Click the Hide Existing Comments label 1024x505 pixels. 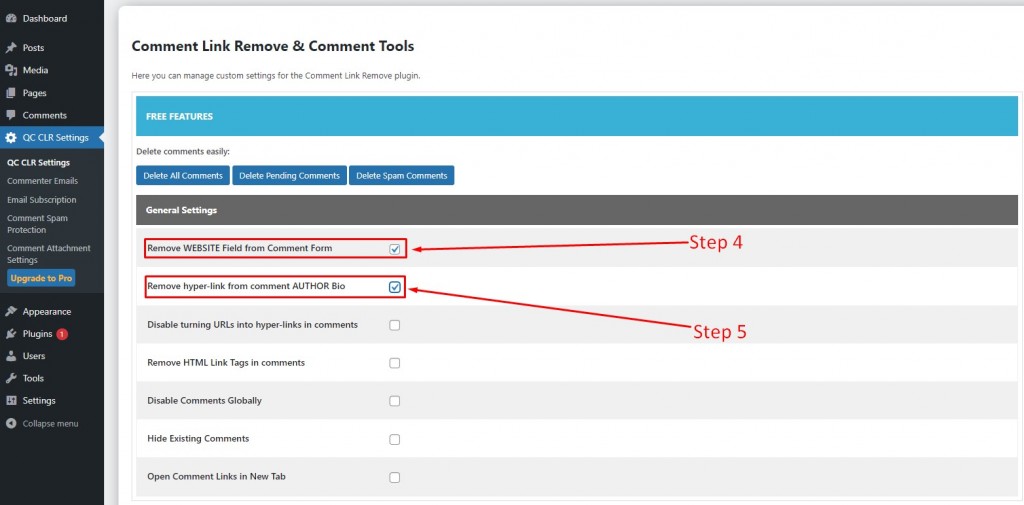point(198,438)
